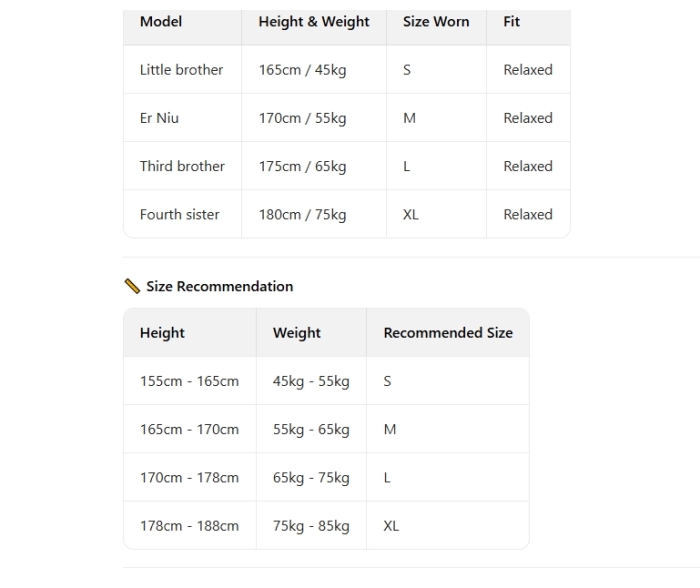Select the "Little brother" model cell

(181, 70)
